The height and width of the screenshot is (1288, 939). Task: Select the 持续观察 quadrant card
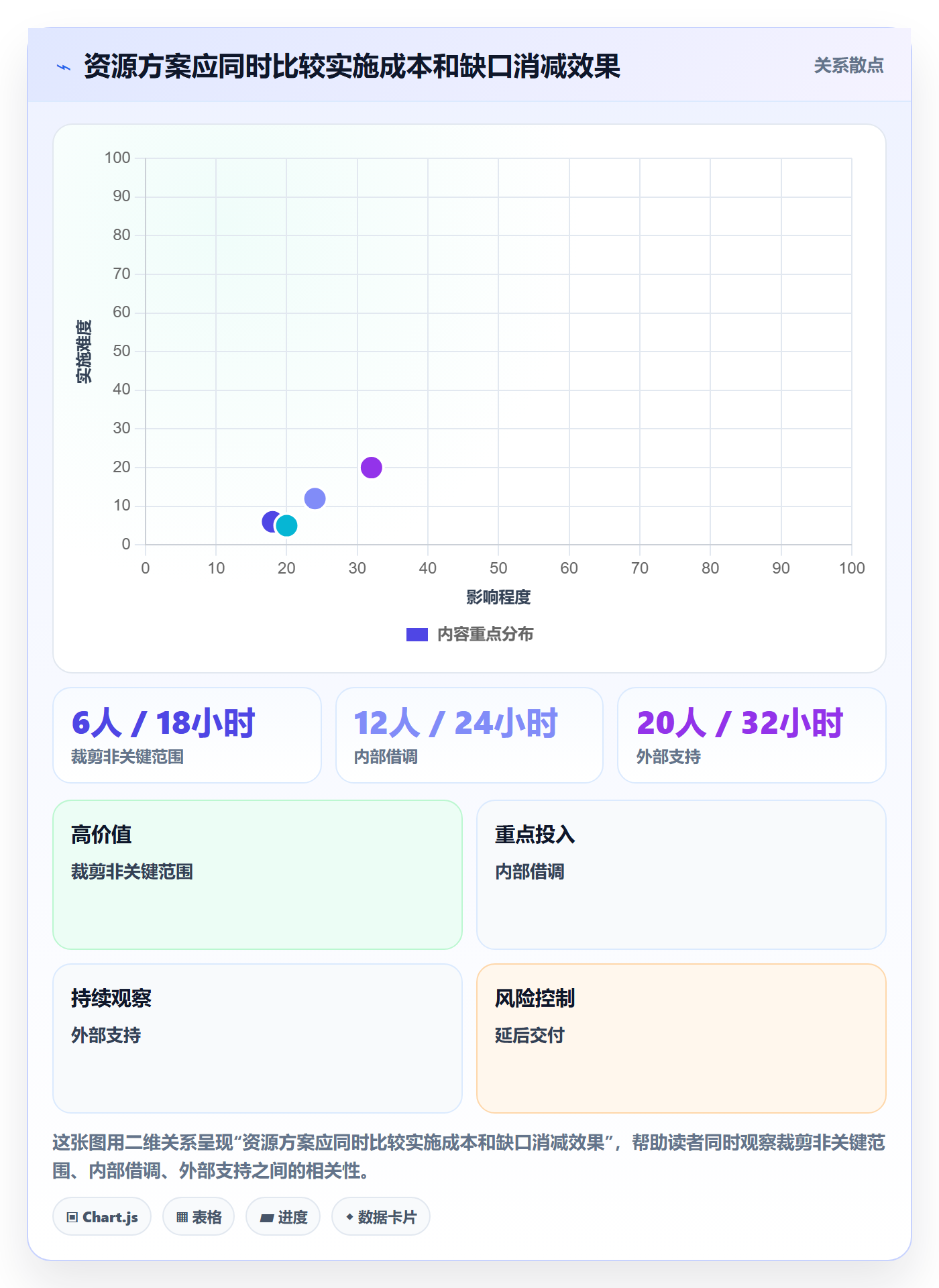pyautogui.click(x=258, y=1038)
